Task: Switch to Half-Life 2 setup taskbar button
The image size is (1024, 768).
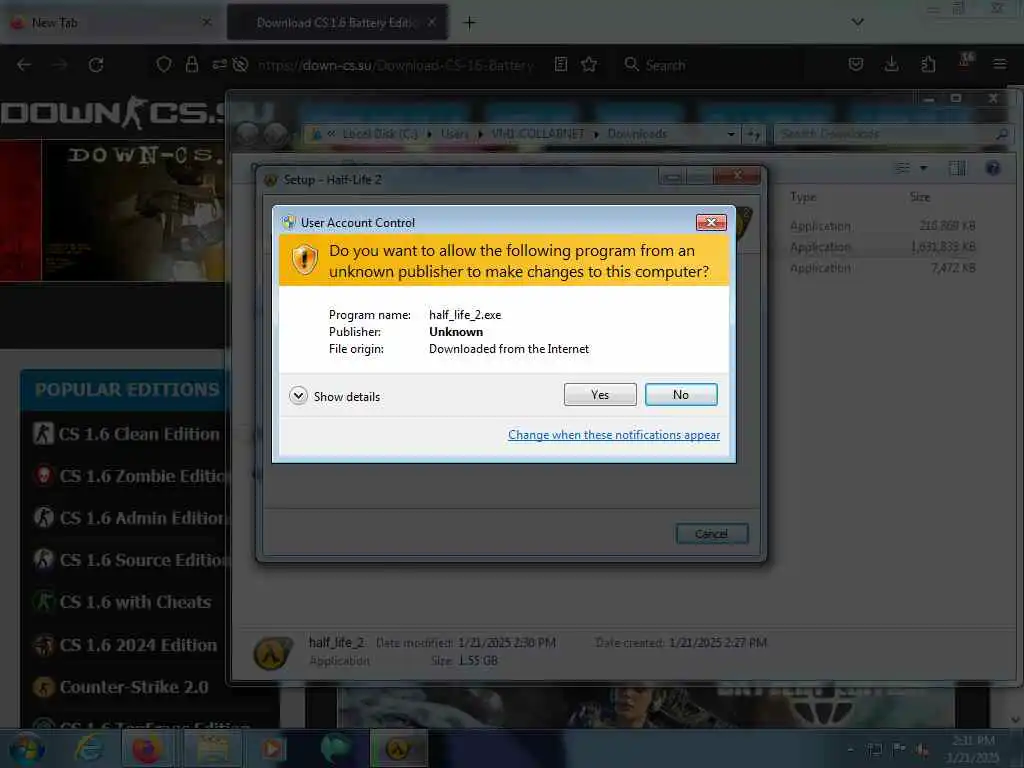Action: [398, 748]
